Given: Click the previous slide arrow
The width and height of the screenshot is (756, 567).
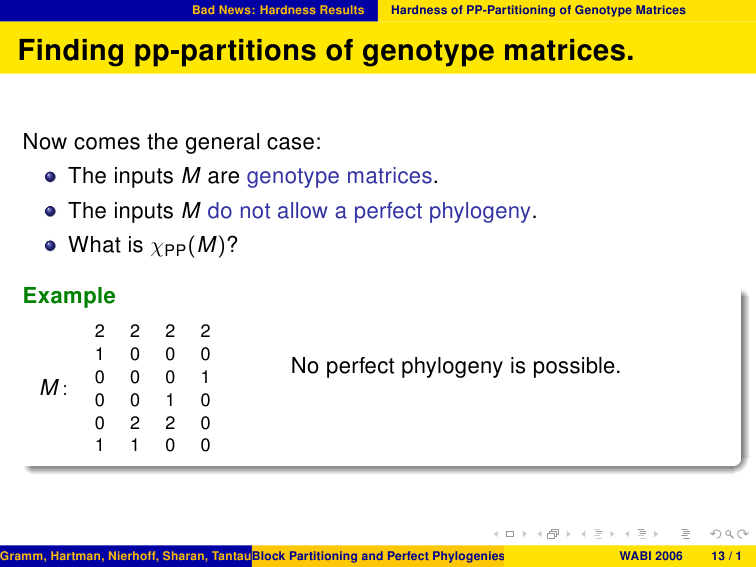Looking at the screenshot, I should 496,534.
